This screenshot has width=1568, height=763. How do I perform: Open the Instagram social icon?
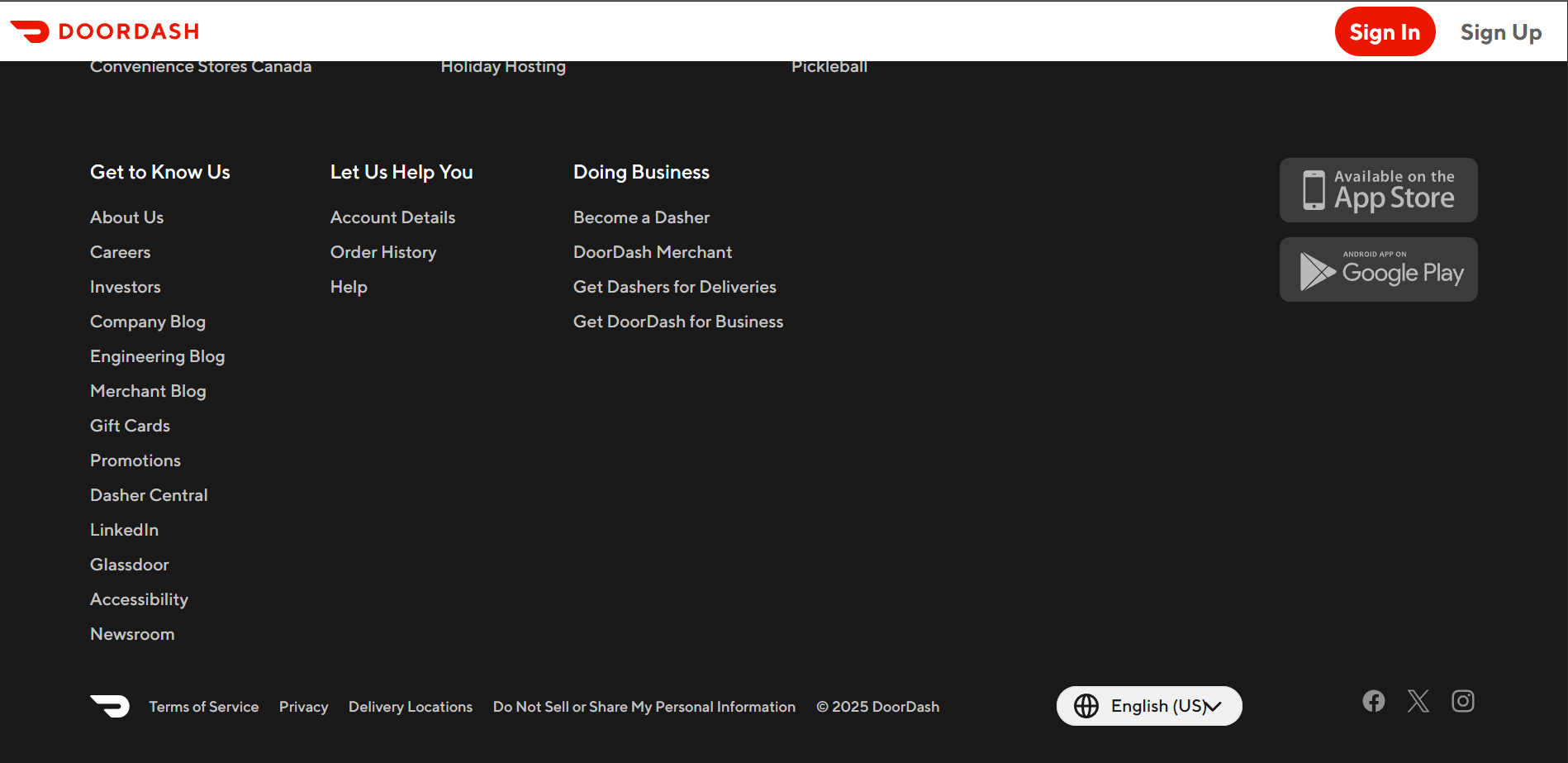pos(1462,701)
